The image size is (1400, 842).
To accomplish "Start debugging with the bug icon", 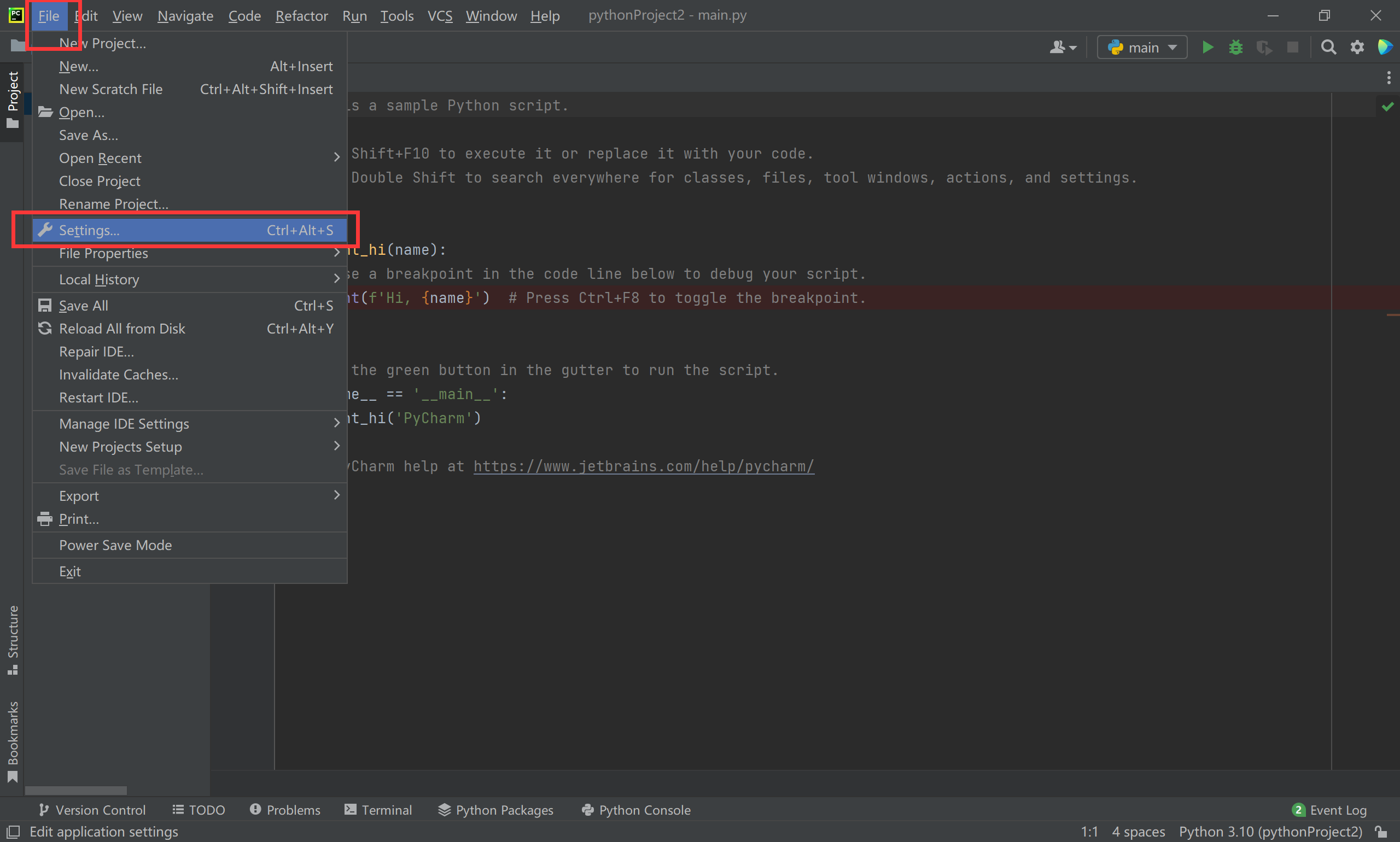I will [1236, 47].
